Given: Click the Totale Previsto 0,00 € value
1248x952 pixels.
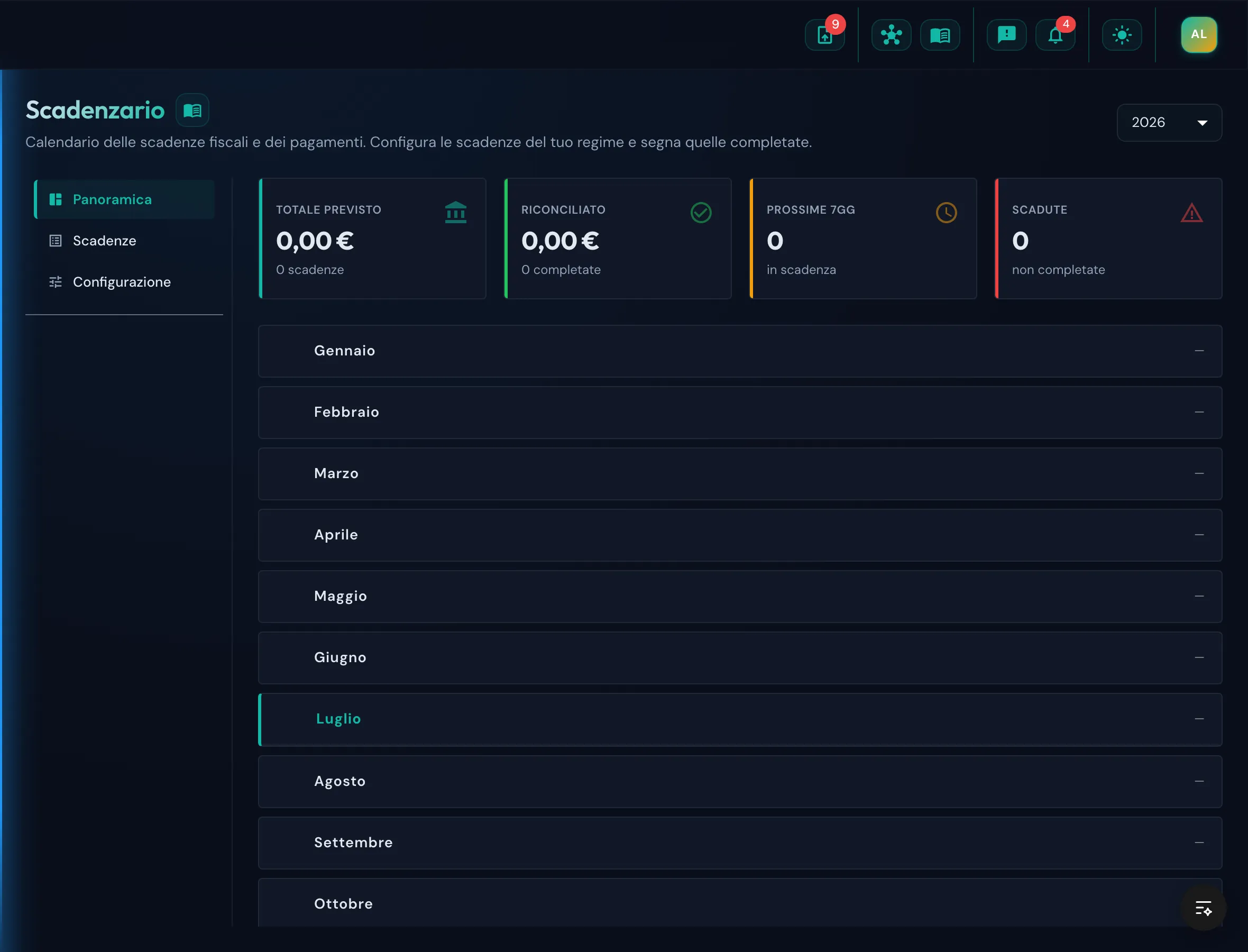Looking at the screenshot, I should [315, 241].
